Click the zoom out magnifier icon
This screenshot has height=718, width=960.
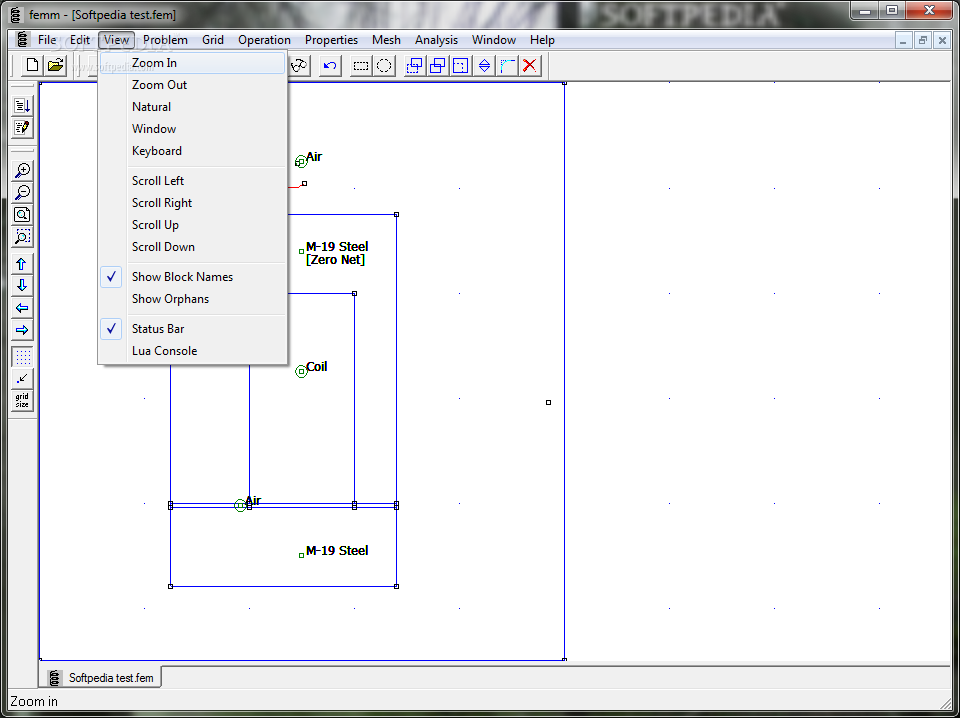22,192
